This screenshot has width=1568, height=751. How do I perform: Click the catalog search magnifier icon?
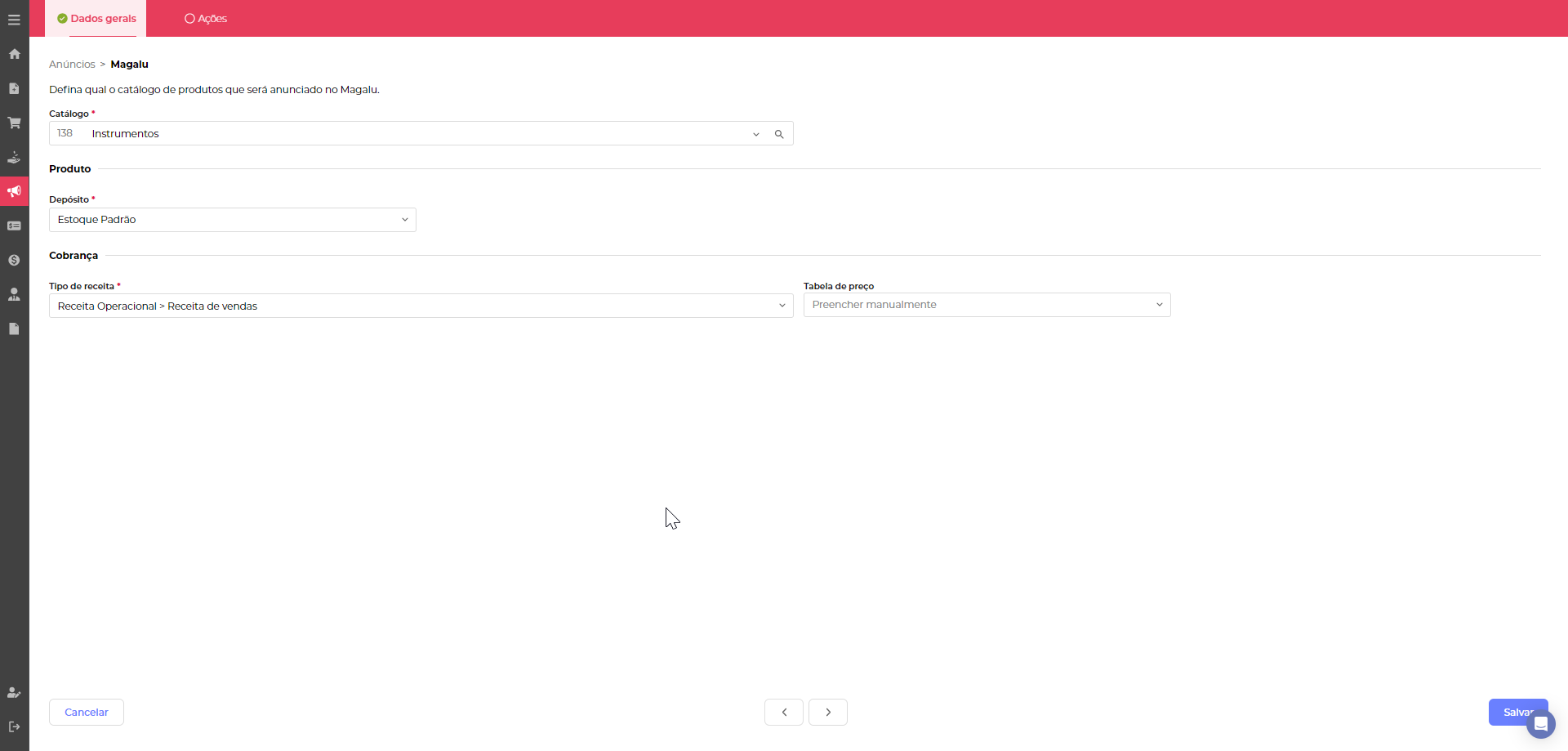click(x=779, y=134)
